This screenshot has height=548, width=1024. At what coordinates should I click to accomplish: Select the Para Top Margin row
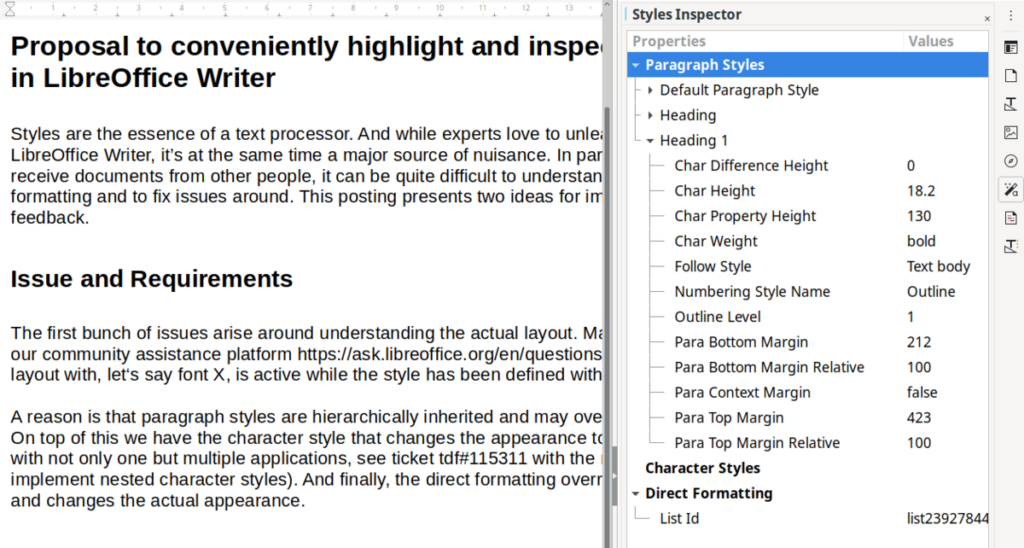coord(808,418)
